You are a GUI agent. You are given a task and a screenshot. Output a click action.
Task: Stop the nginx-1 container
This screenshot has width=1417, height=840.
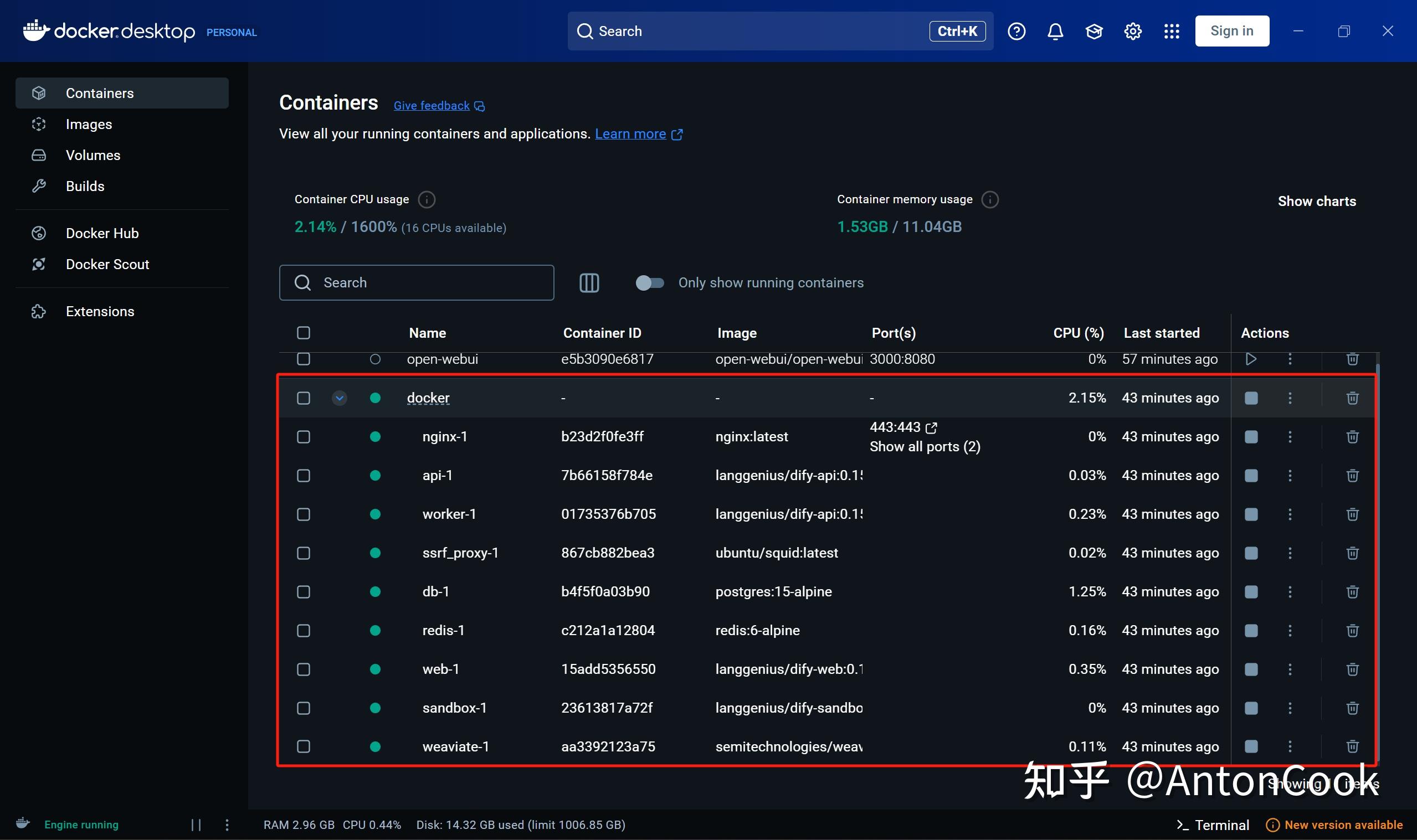1251,437
